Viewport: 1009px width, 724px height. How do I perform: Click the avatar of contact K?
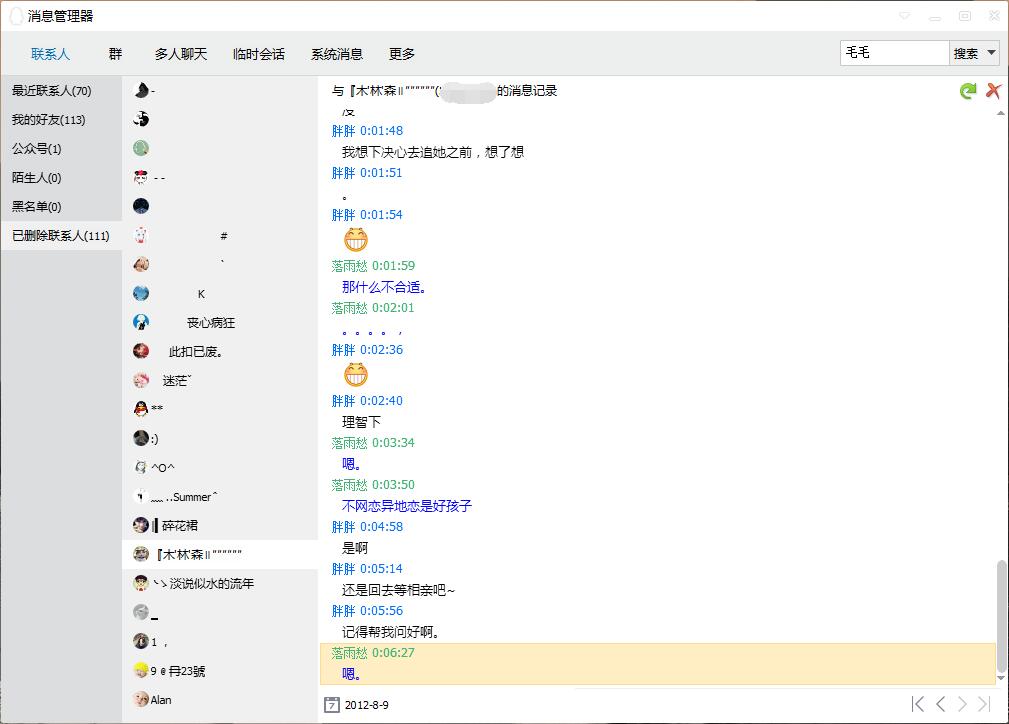pyautogui.click(x=141, y=293)
